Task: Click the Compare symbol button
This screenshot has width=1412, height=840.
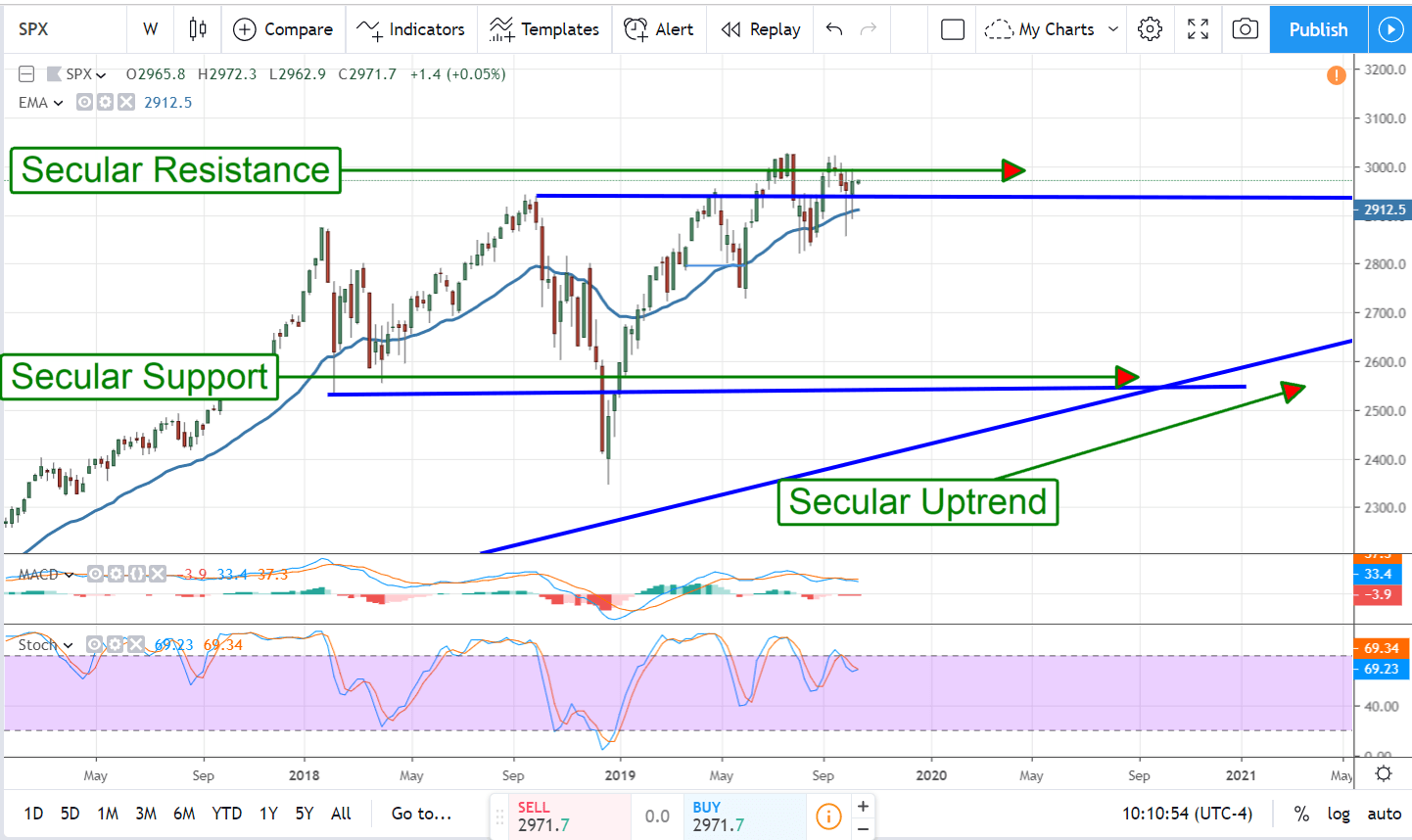Action: 283,29
